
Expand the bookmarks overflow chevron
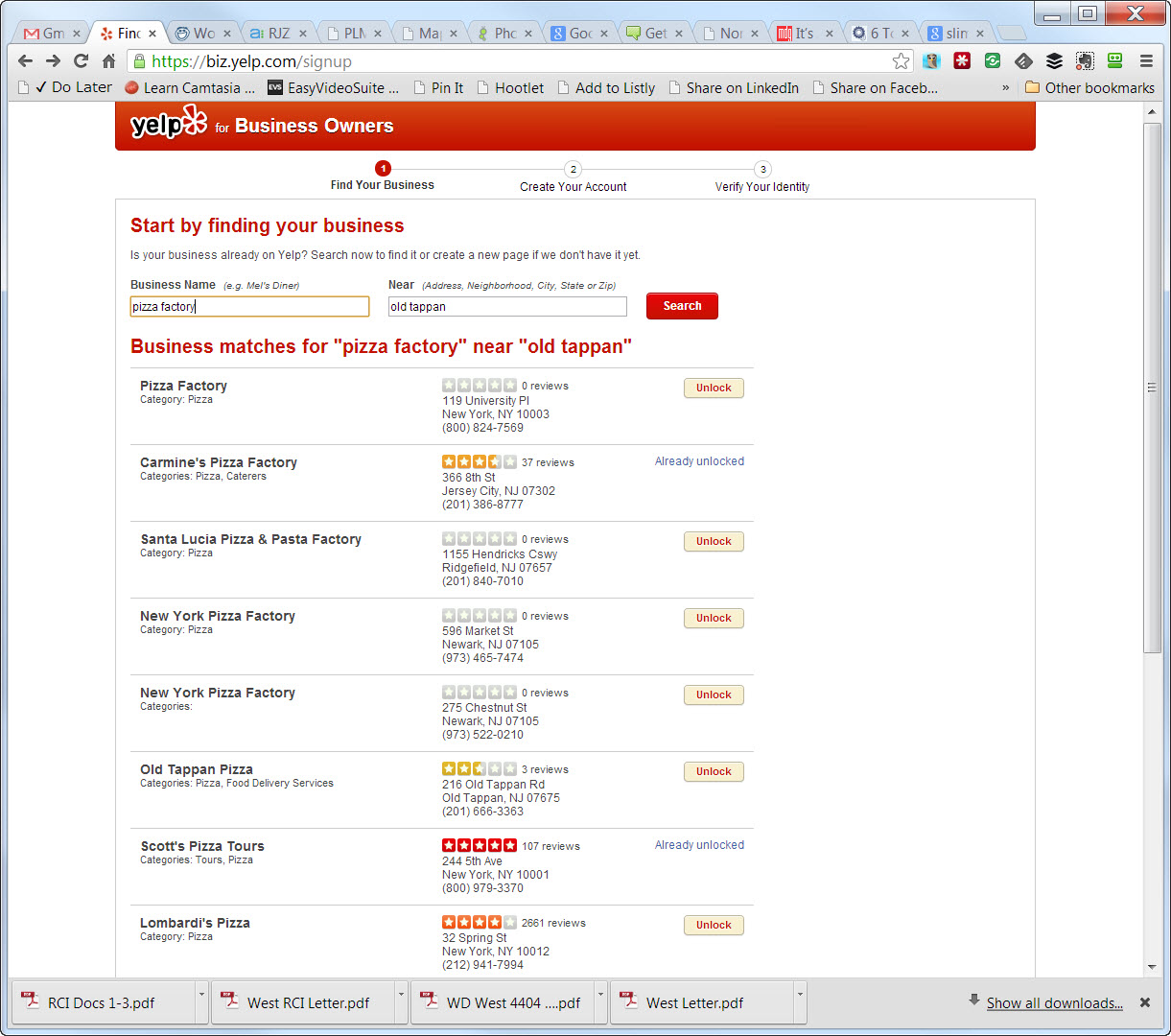click(x=1005, y=87)
